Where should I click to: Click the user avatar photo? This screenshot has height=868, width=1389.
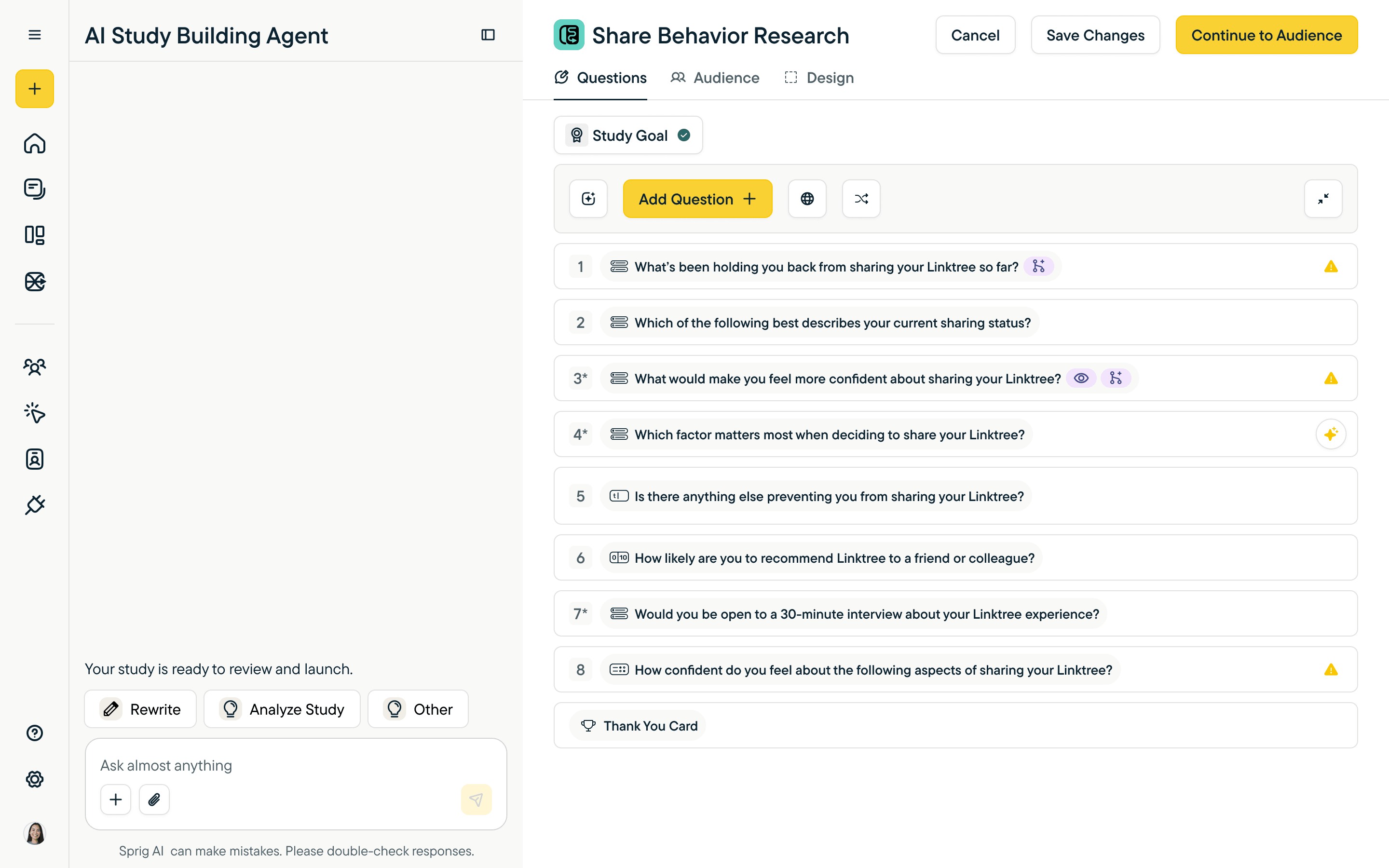pyautogui.click(x=34, y=833)
